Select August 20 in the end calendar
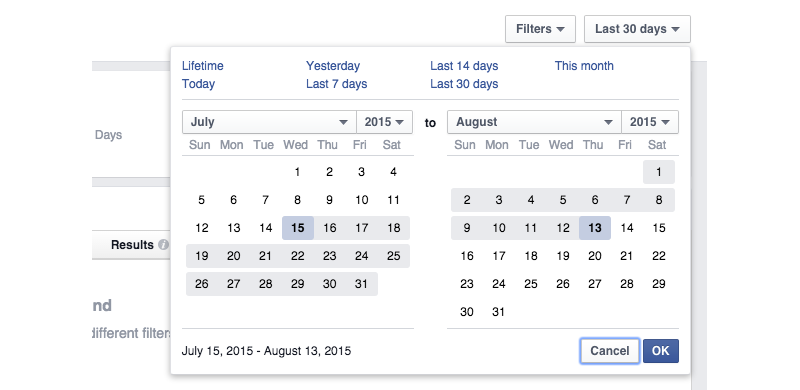Viewport: 800px width, 390px height. coord(595,256)
